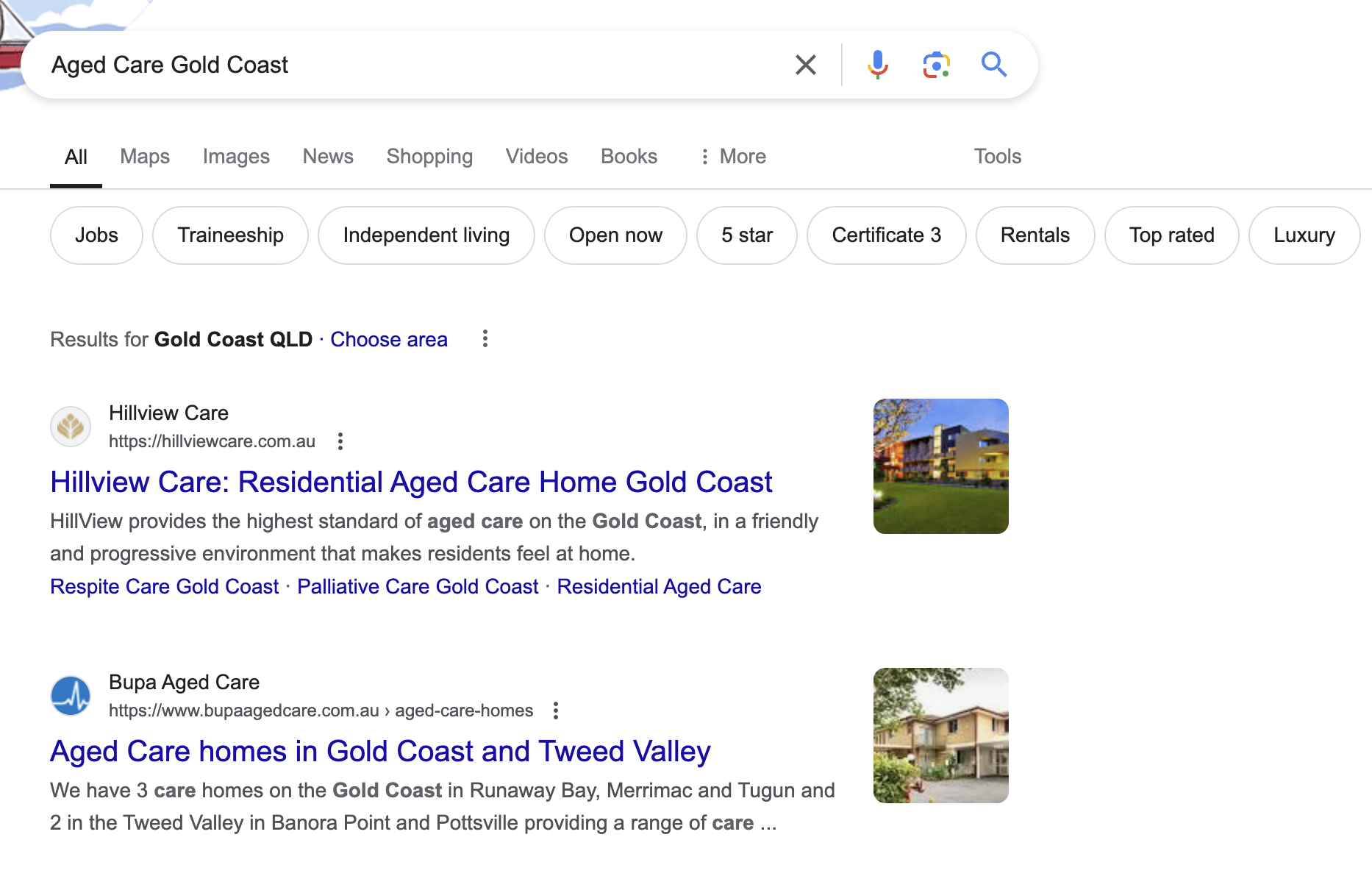Image resolution: width=1372 pixels, height=890 pixels.
Task: Apply the Open now filter chip
Action: (615, 235)
